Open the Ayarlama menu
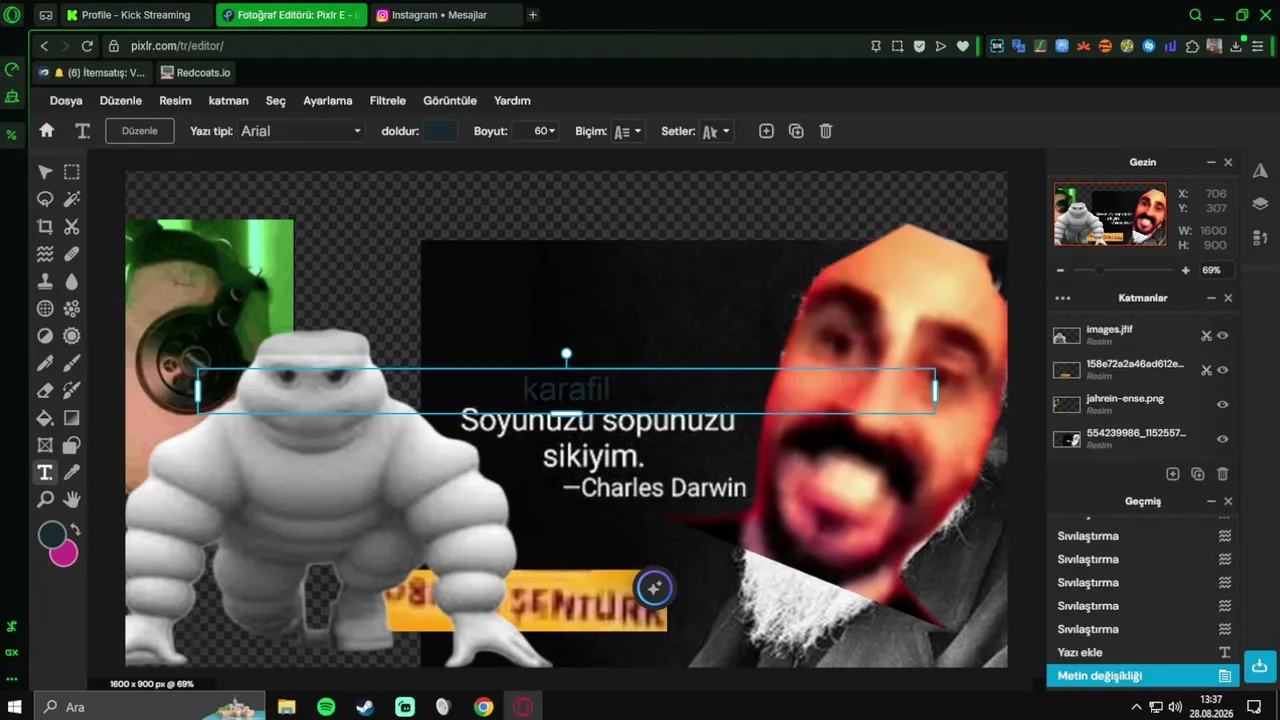This screenshot has height=720, width=1280. coord(328,101)
